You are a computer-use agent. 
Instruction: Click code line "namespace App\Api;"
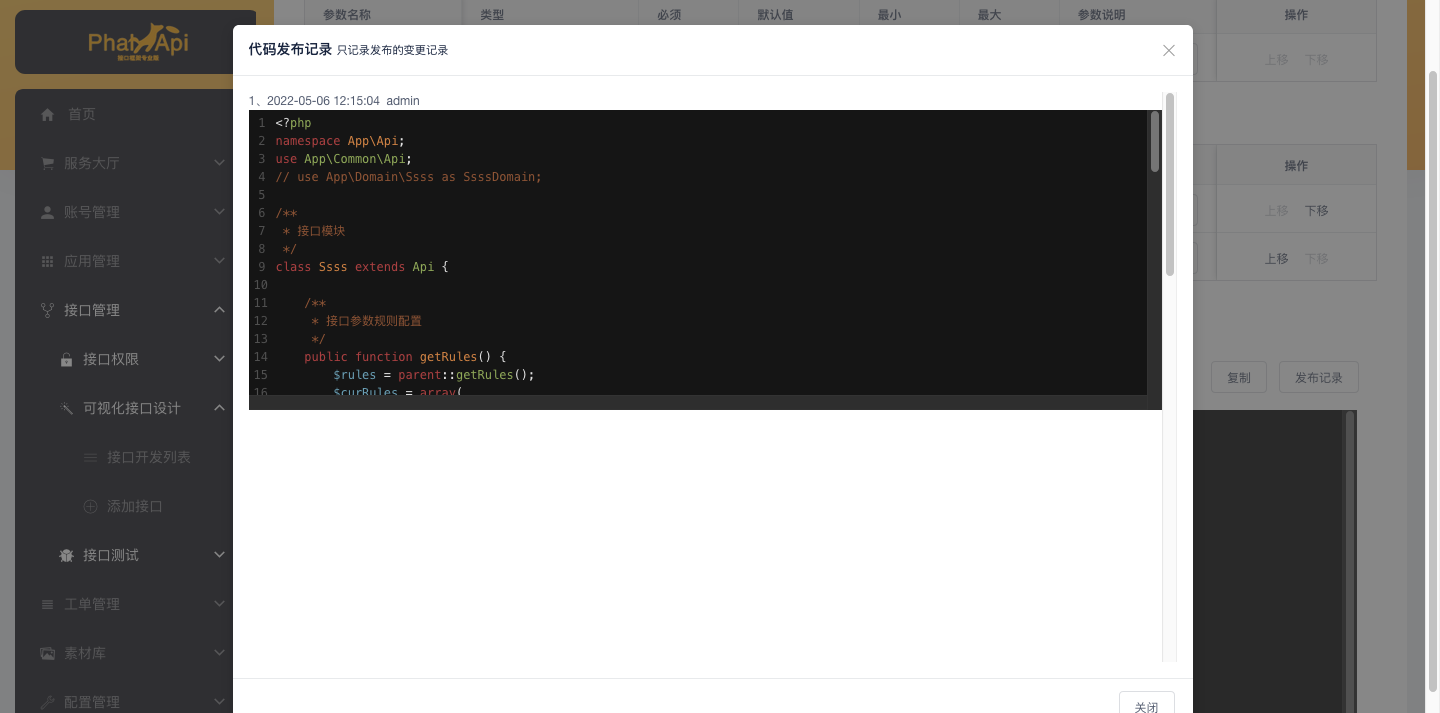tap(340, 141)
